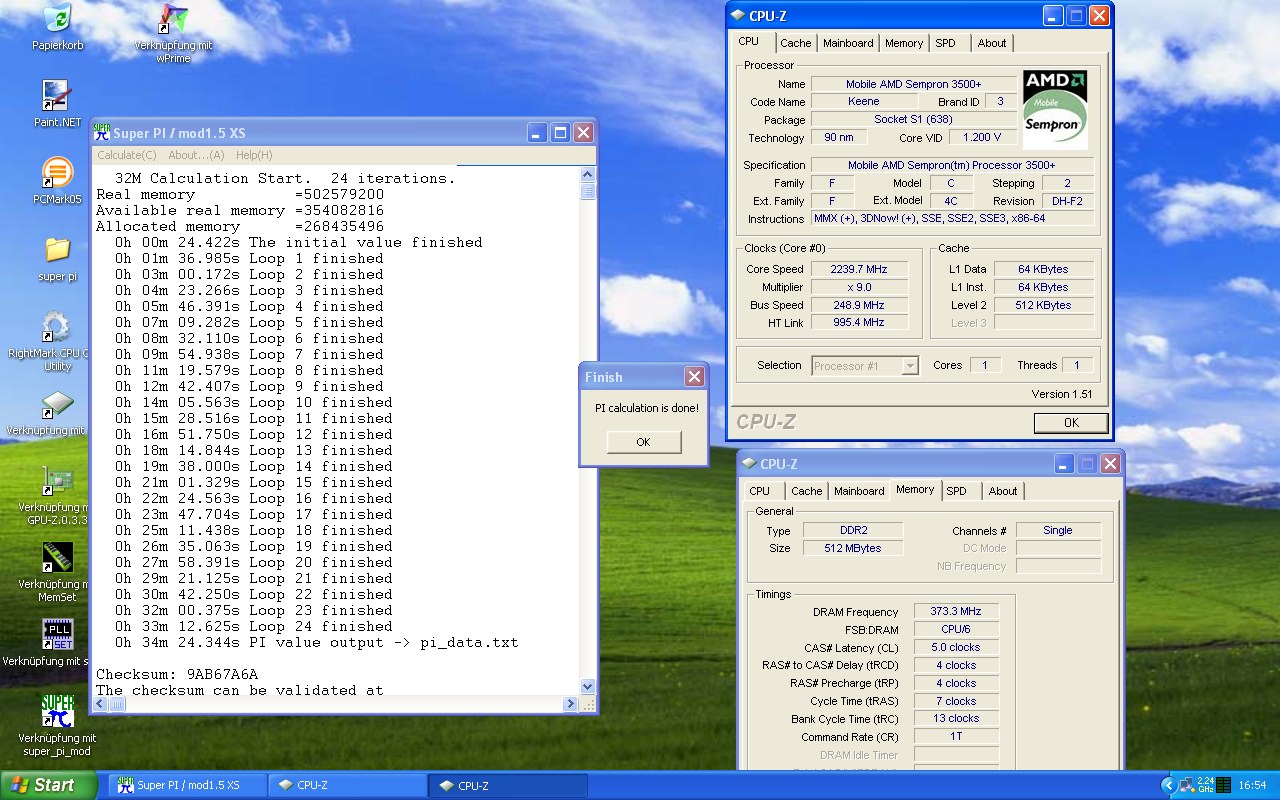The height and width of the screenshot is (800, 1280).
Task: Click the memory Type DDR2 field
Action: [853, 531]
